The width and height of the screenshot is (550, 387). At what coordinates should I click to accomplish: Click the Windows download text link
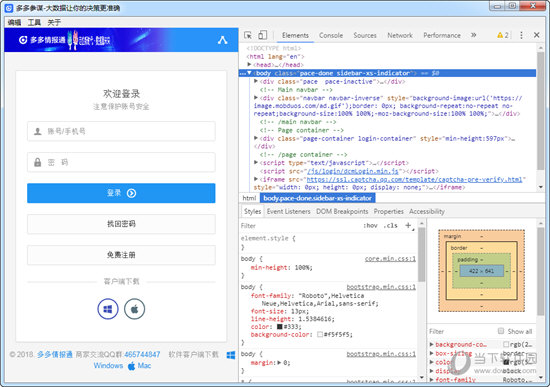(108, 366)
